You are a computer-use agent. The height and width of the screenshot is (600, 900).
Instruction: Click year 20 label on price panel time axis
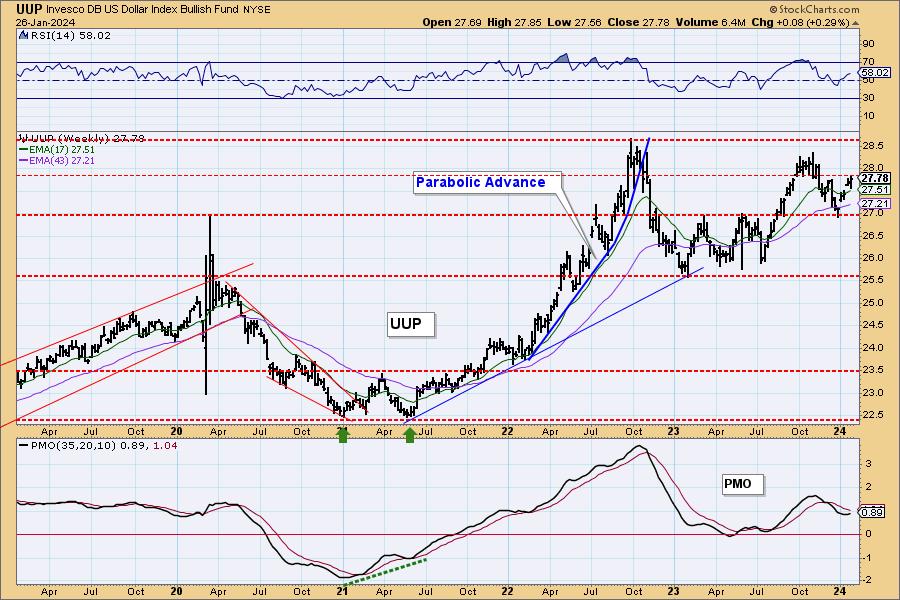coord(176,432)
